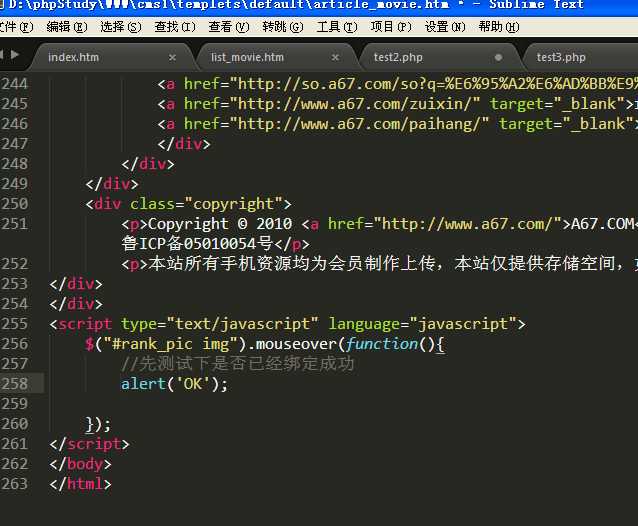Open the 选择(S) menu
This screenshot has height=526, width=638.
click(x=121, y=27)
